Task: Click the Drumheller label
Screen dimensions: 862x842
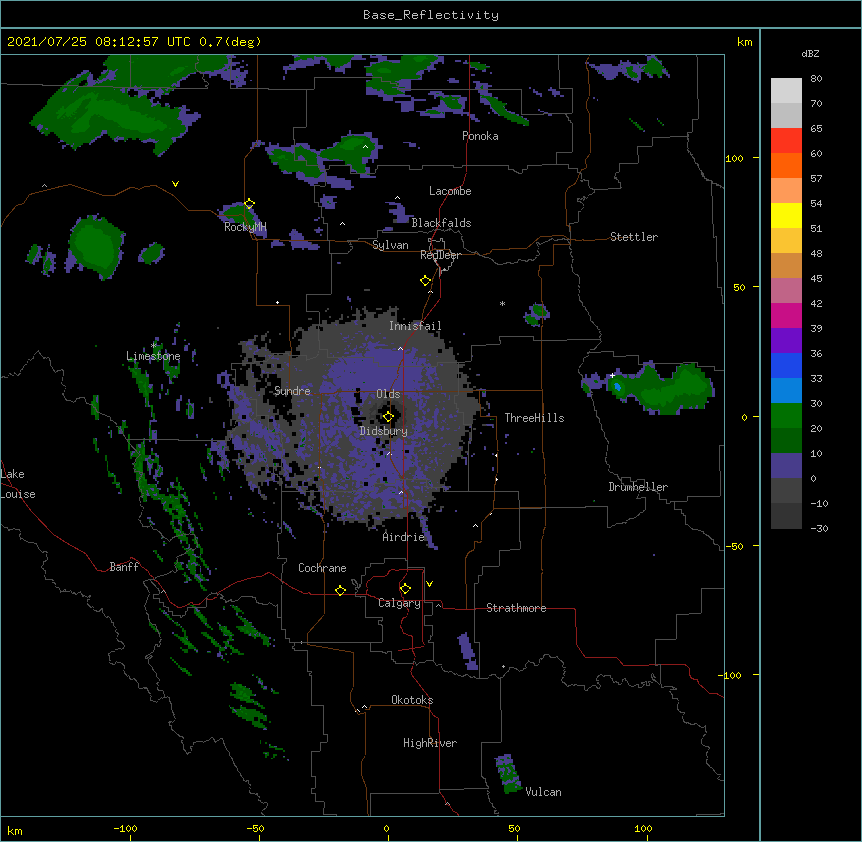Action: point(638,487)
